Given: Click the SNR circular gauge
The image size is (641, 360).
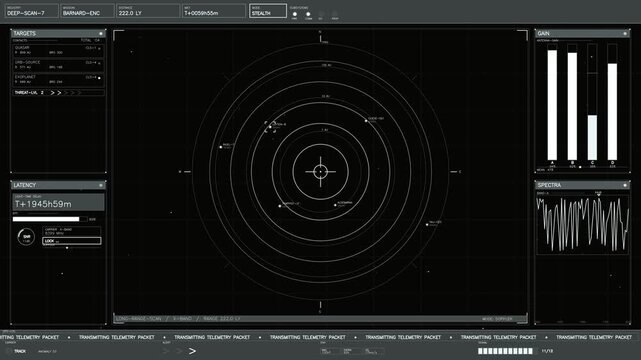Looking at the screenshot, I should 26,237.
